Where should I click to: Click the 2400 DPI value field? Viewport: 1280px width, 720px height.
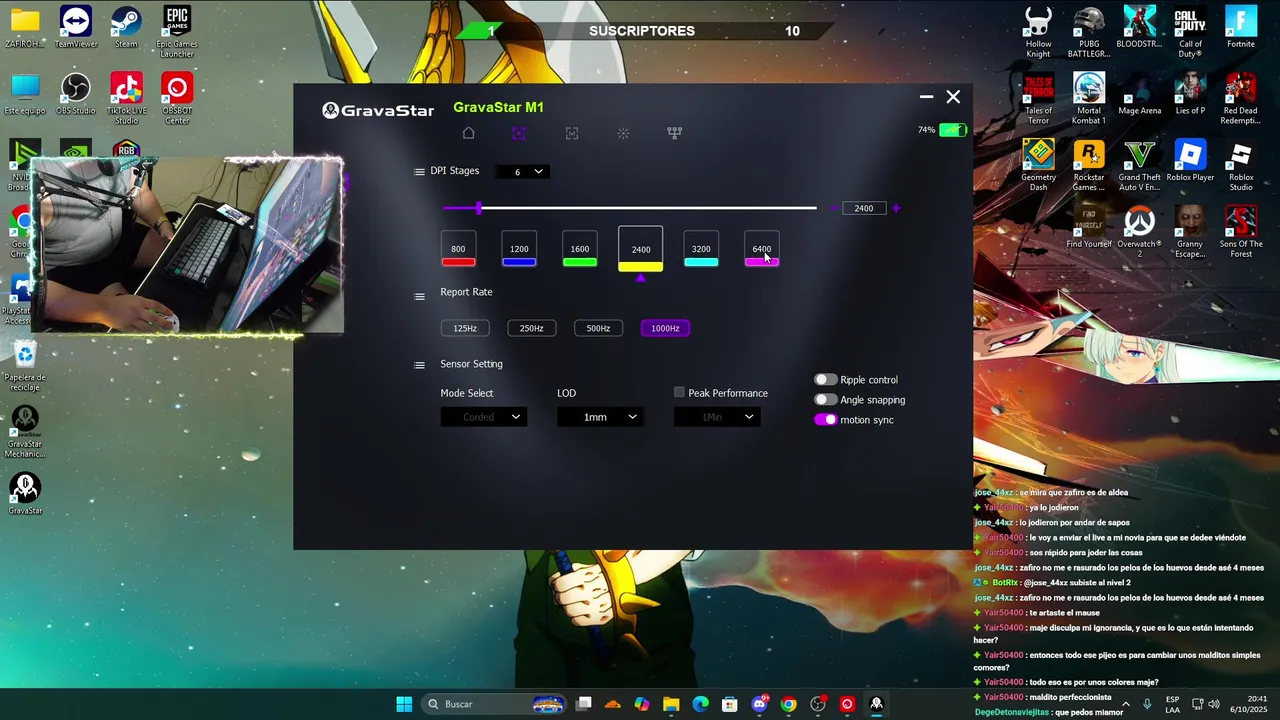[x=864, y=208]
